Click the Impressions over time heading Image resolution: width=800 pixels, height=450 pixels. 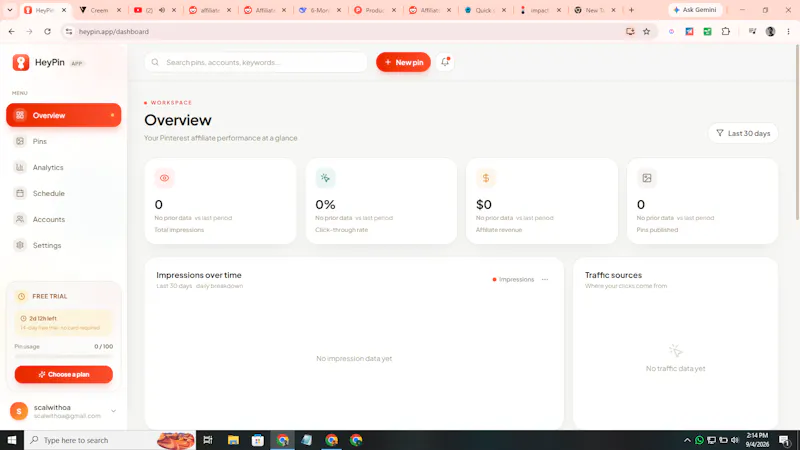199,275
